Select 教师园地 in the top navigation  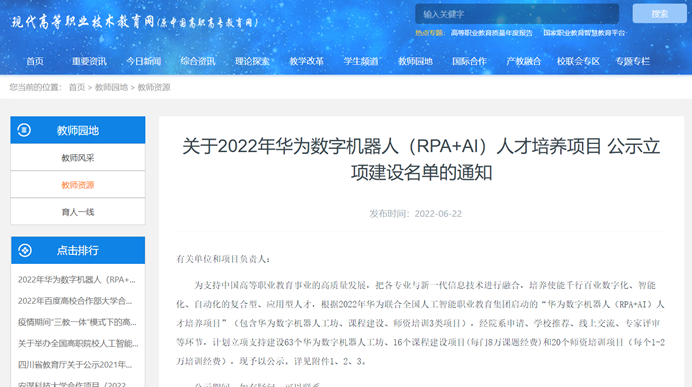click(415, 61)
